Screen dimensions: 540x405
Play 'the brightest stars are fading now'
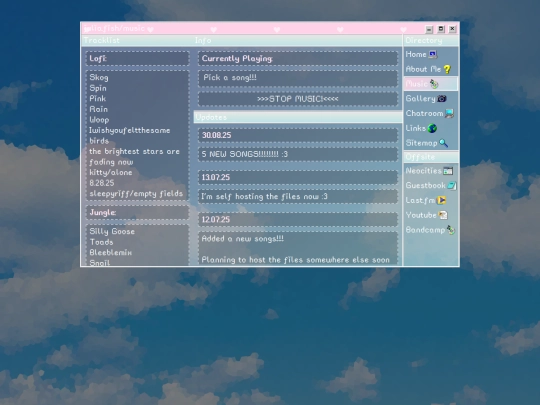click(134, 157)
